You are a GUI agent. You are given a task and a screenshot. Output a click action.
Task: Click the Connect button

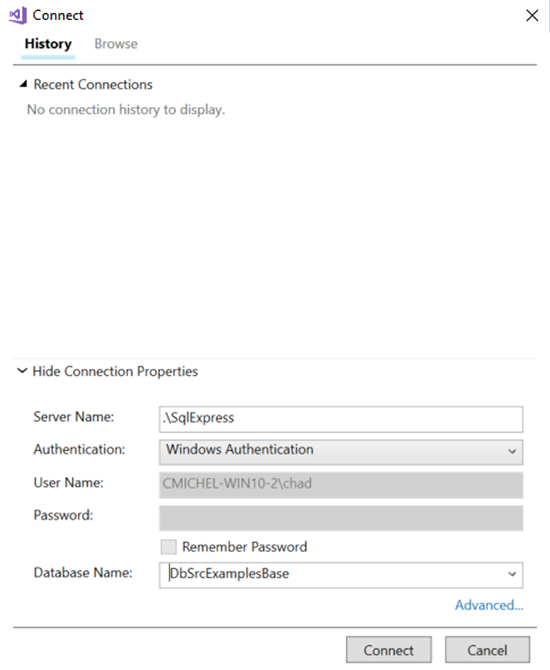pos(388,650)
